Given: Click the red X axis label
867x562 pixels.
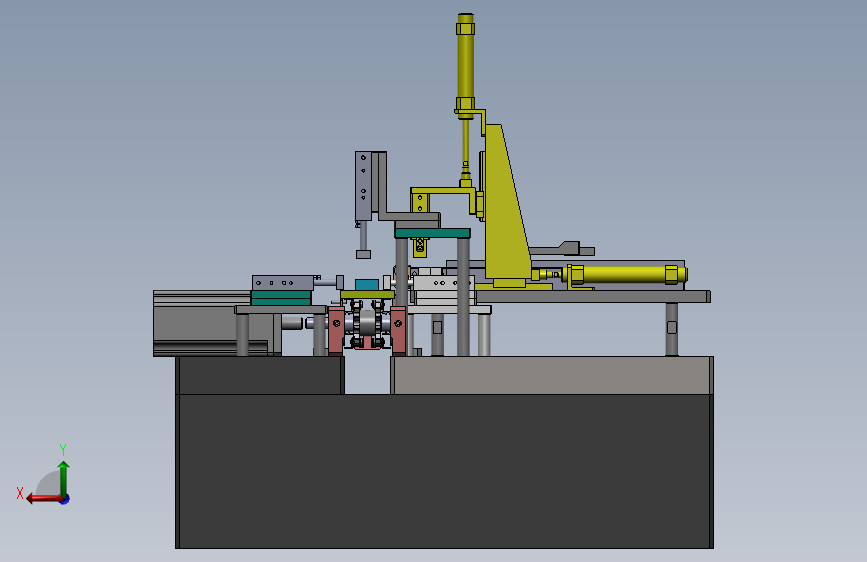Looking at the screenshot, I should pos(20,493).
